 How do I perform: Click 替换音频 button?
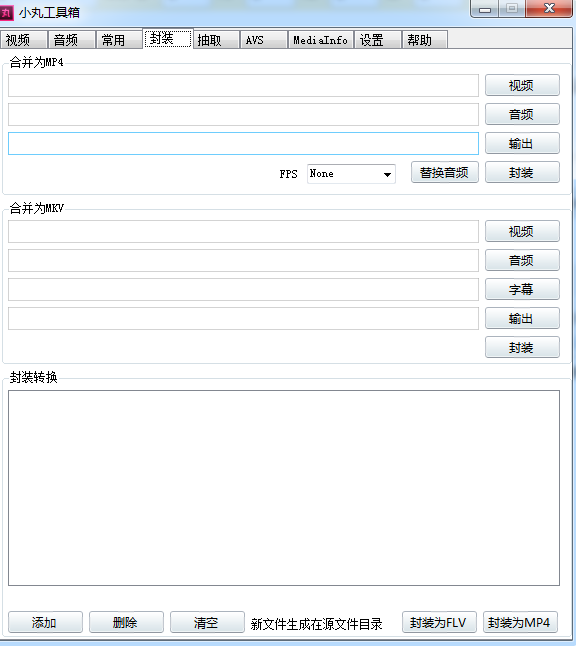coord(445,172)
